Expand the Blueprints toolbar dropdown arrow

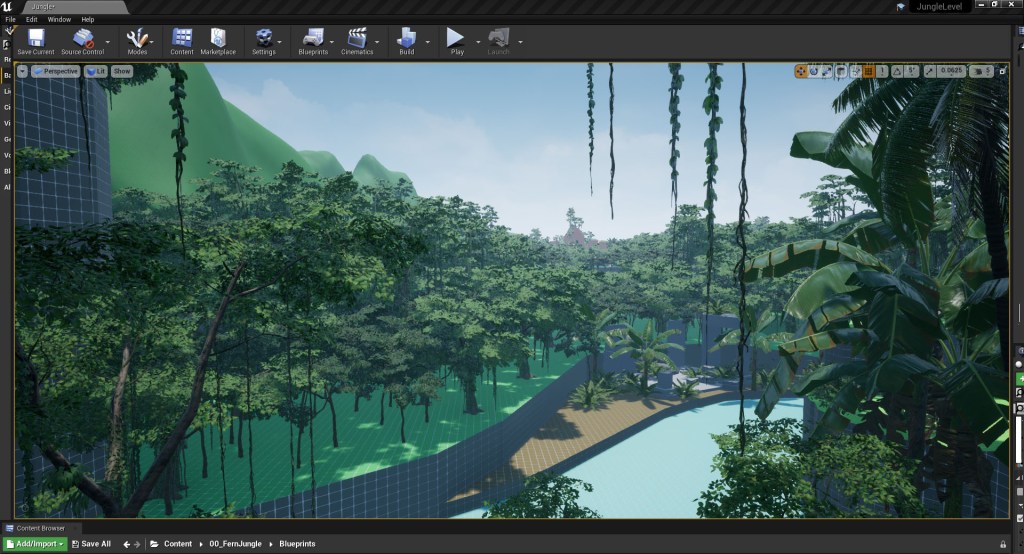tap(336, 42)
